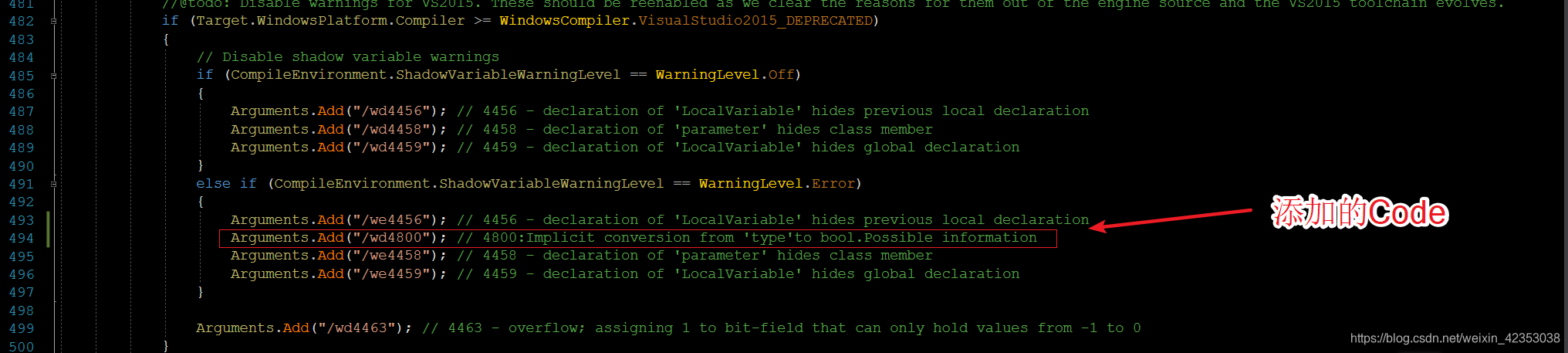Click line number 483 in the gutter
Image resolution: width=1568 pixels, height=353 pixels.
tap(22, 39)
